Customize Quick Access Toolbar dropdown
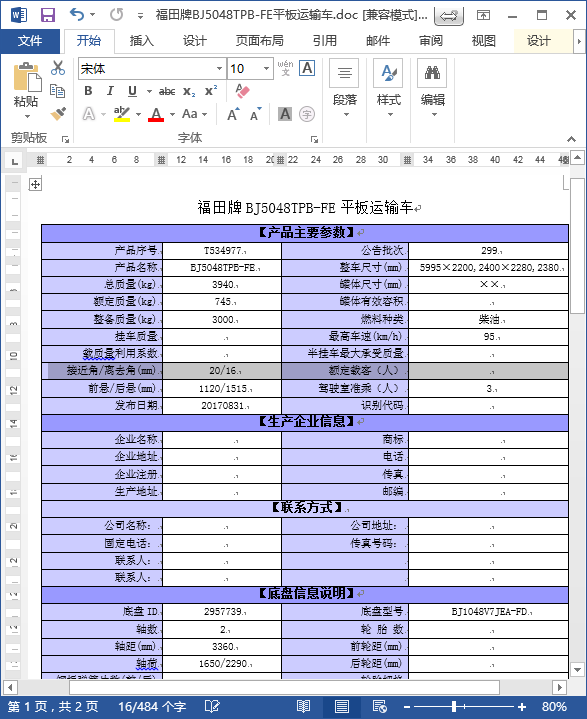The image size is (587, 719). 140,16
